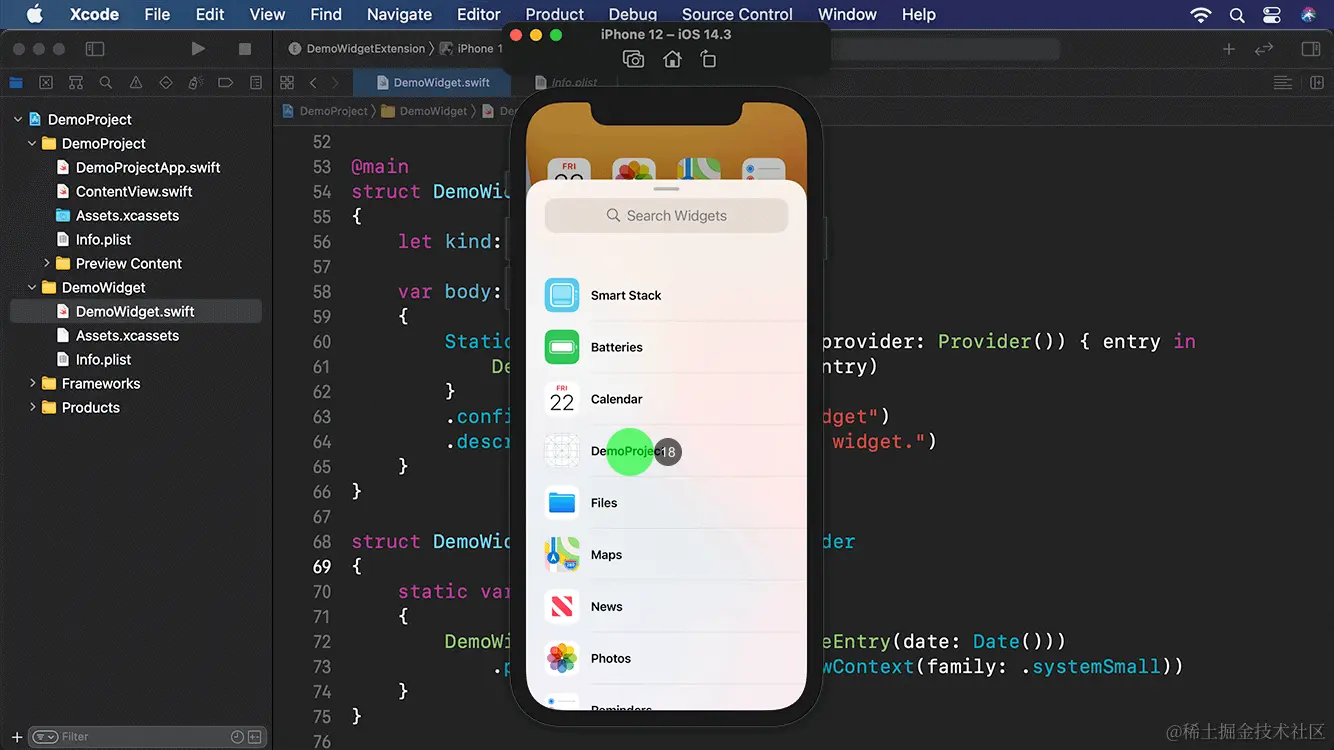Open the Library with plus button
This screenshot has height=750, width=1334.
point(1229,49)
